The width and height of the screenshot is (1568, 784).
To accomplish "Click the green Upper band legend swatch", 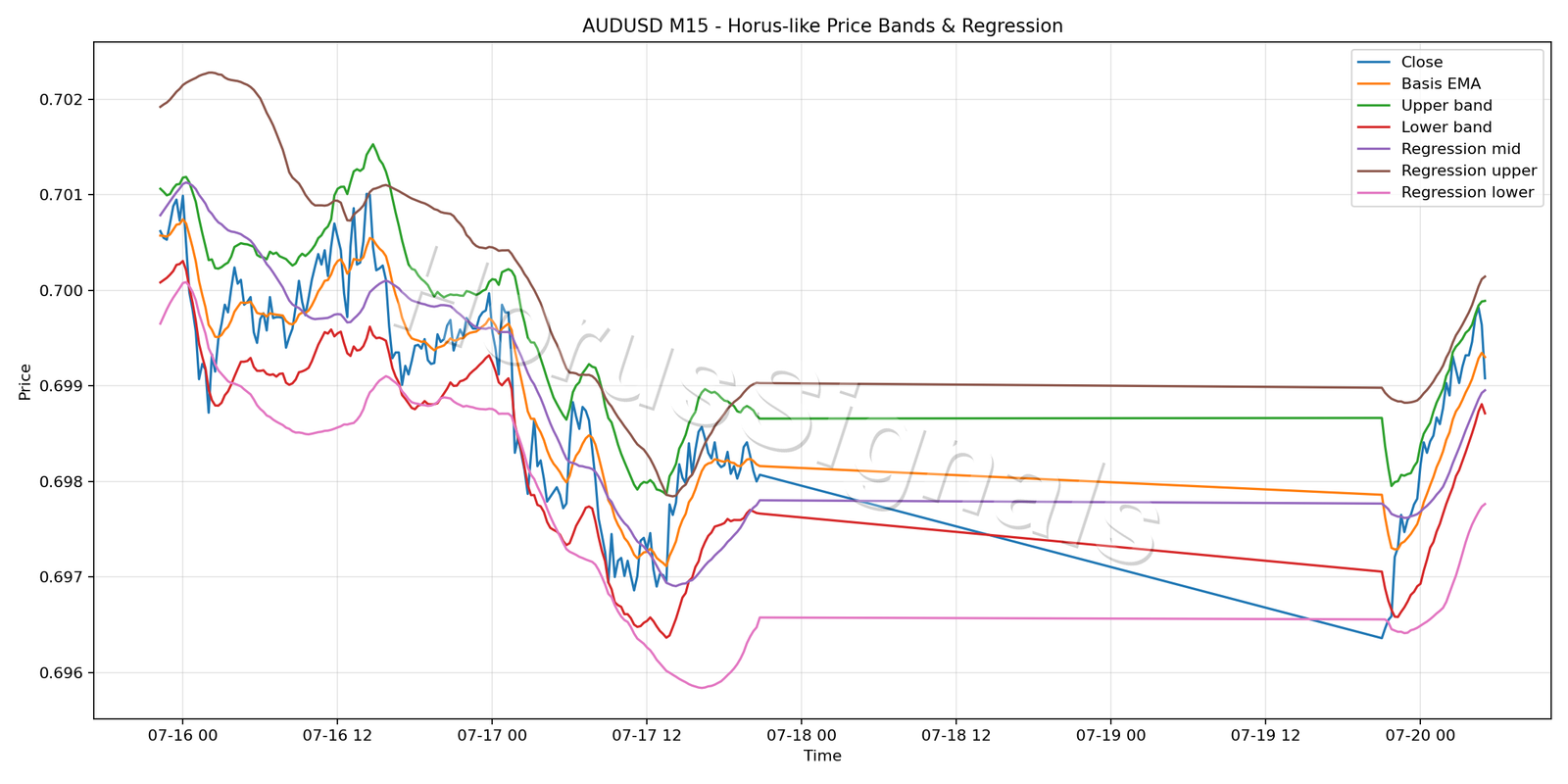I will [x=1374, y=106].
